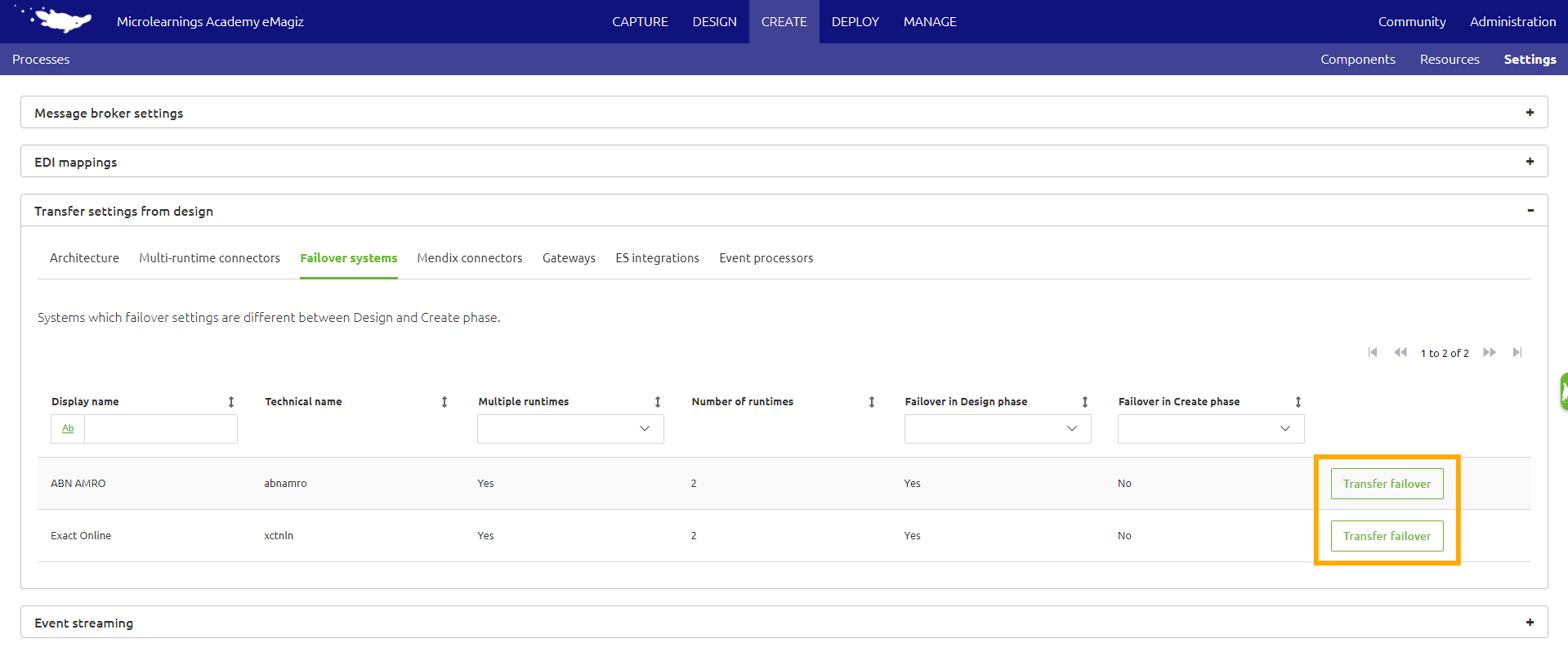Open Settings in the sub navigation

tap(1530, 60)
